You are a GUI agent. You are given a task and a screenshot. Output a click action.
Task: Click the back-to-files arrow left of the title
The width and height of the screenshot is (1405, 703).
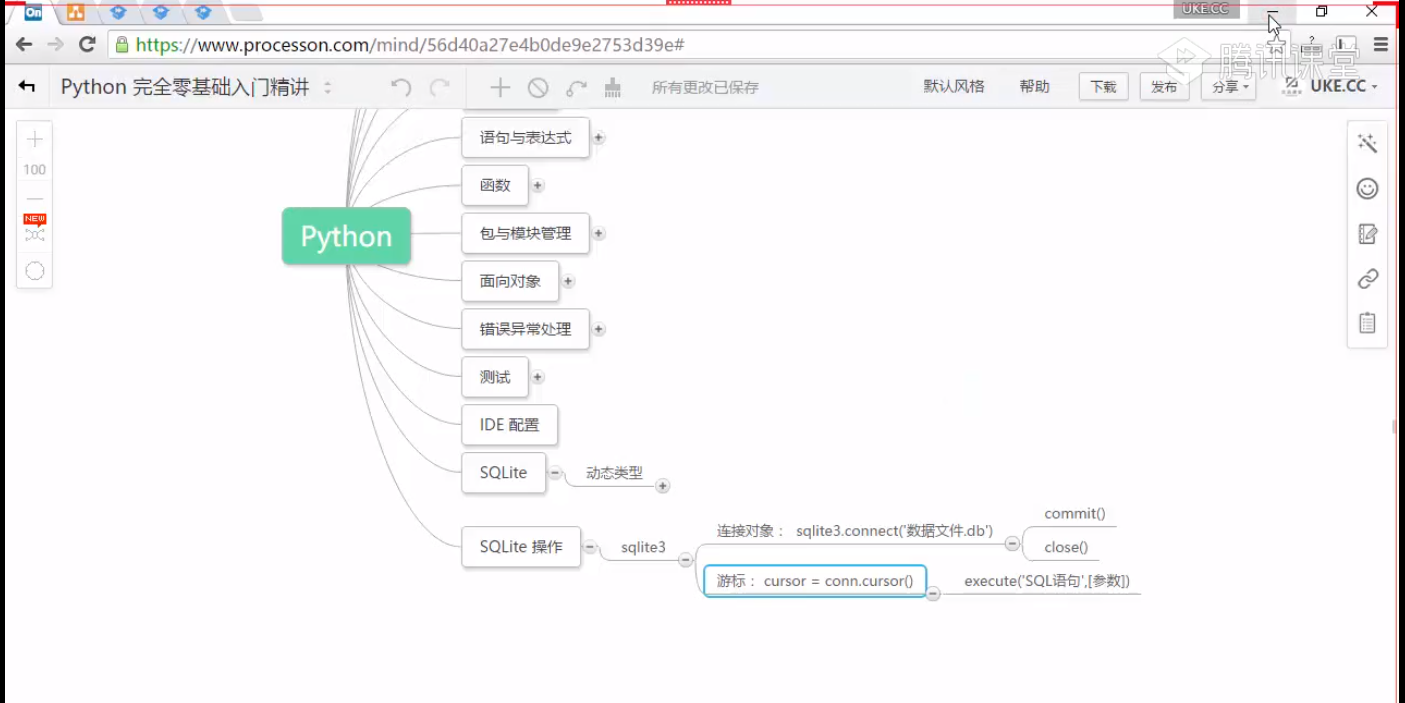tap(27, 87)
